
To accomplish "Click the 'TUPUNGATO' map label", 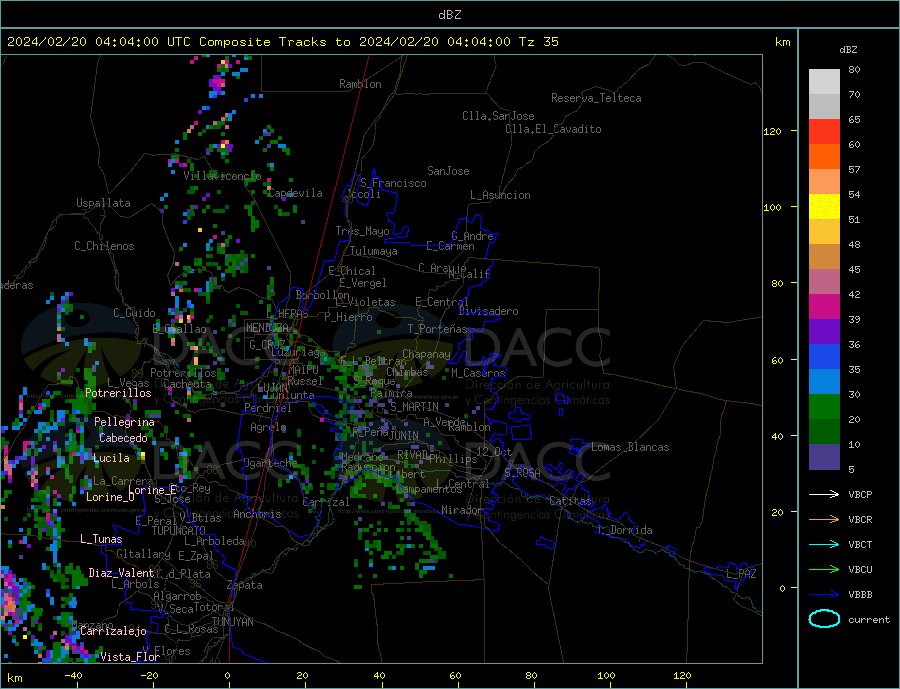I will (179, 531).
